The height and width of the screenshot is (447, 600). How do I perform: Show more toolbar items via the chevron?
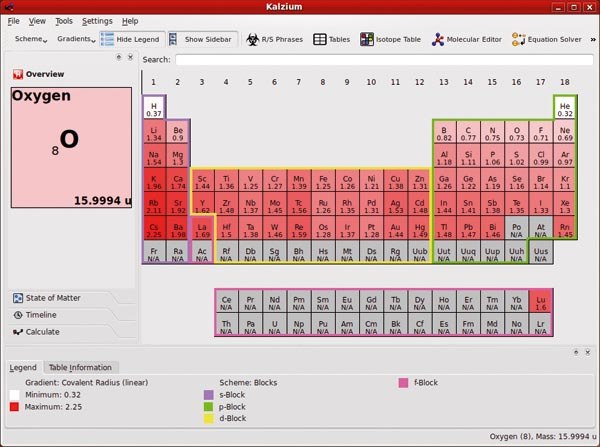593,39
